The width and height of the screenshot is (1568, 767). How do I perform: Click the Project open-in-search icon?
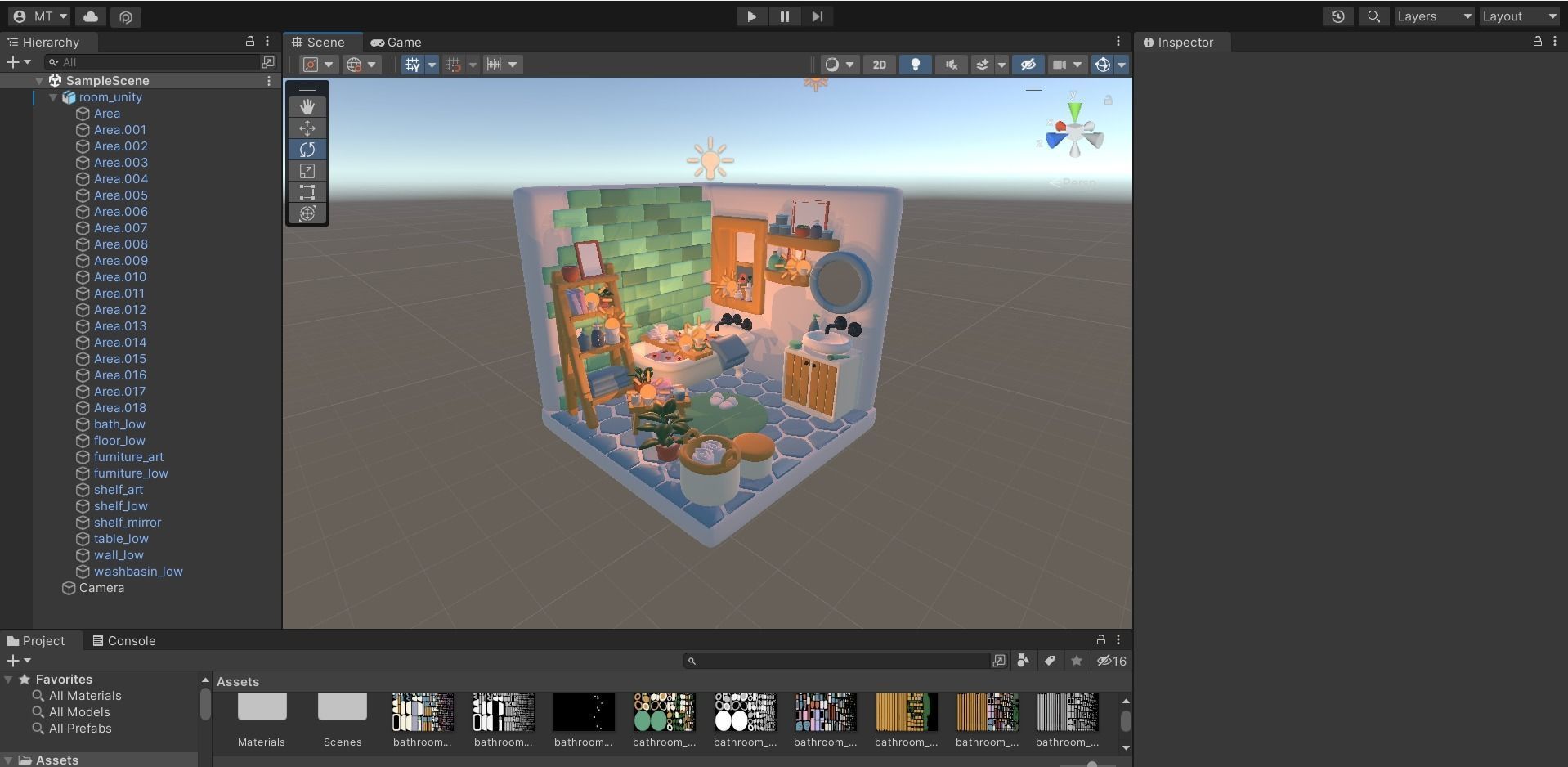click(x=999, y=661)
